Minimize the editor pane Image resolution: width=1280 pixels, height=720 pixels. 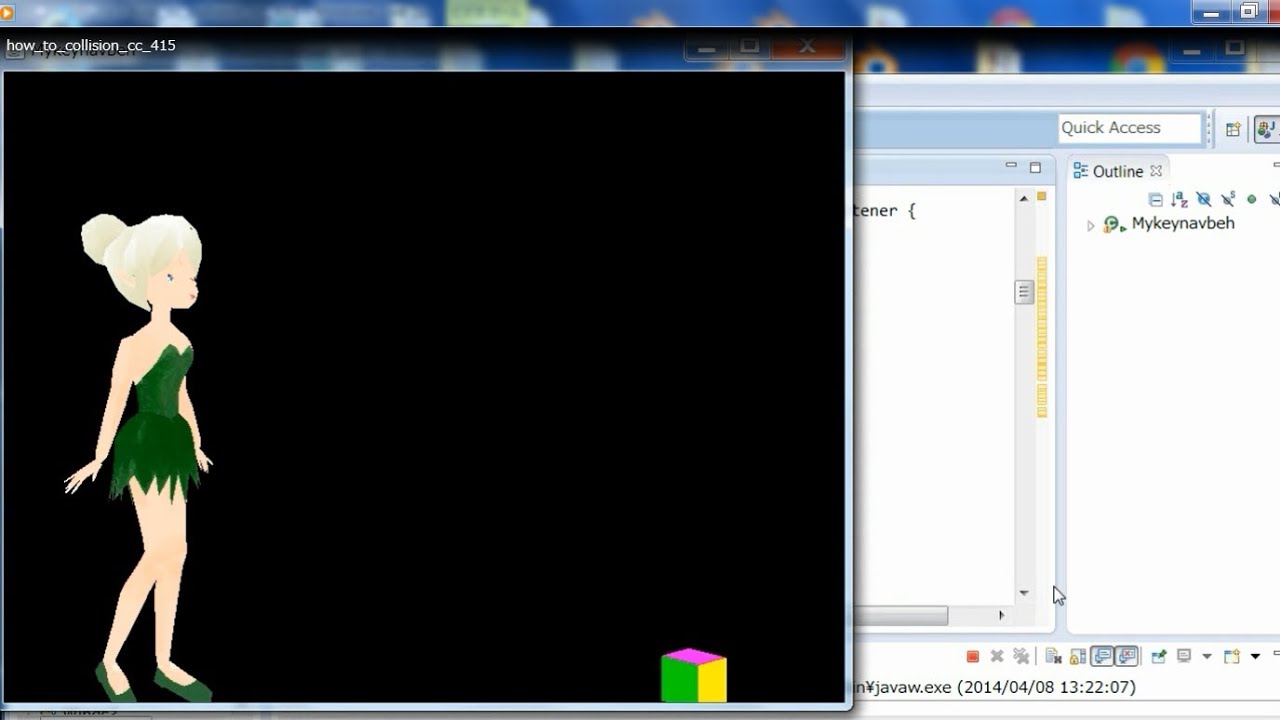tap(1011, 166)
